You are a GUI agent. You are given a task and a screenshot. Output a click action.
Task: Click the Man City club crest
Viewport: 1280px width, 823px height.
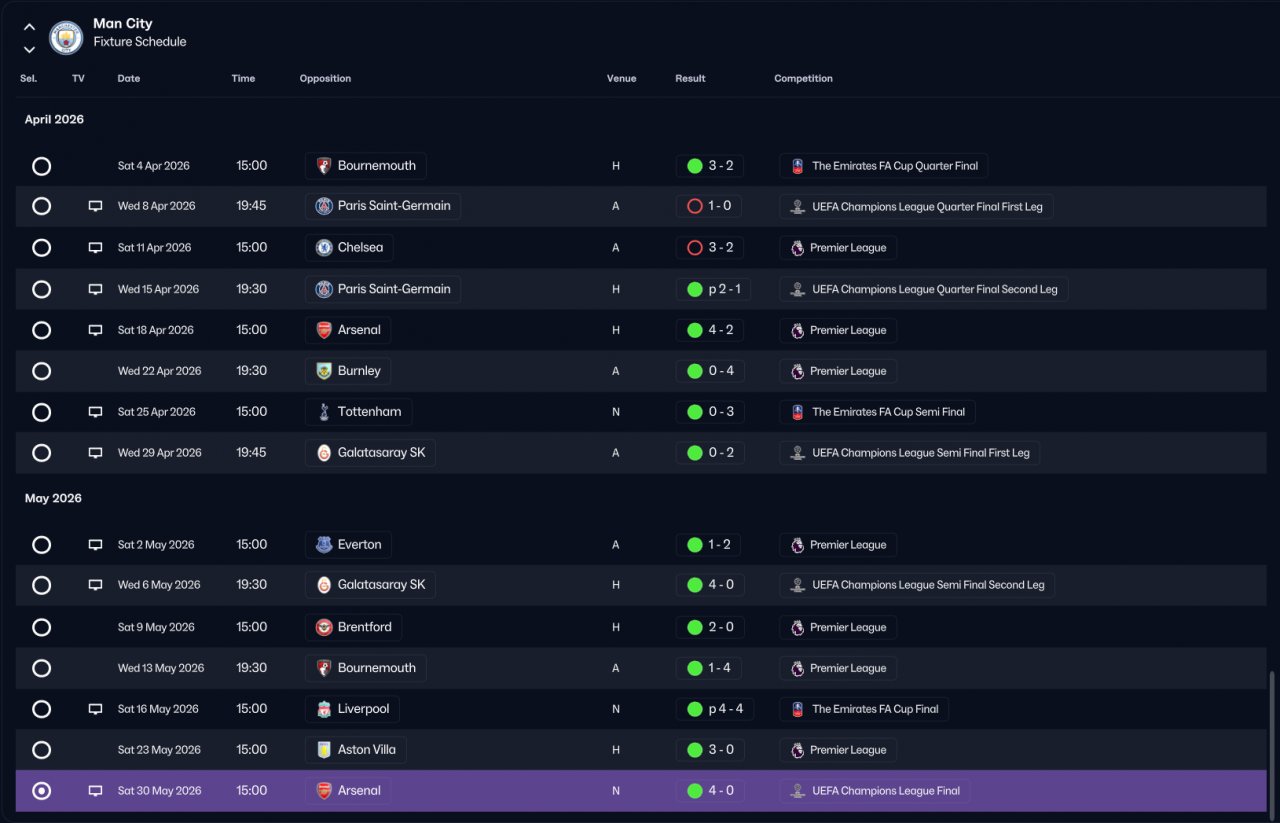[x=66, y=37]
